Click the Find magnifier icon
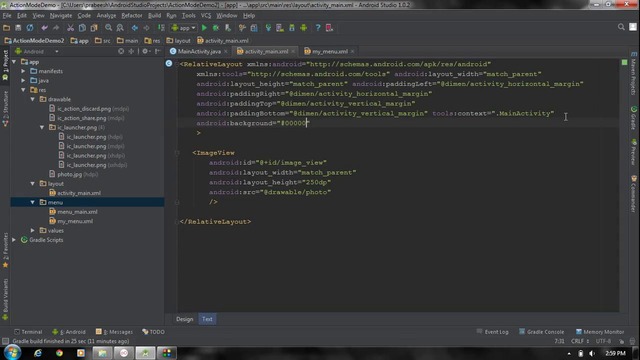The width and height of the screenshot is (640, 360). tap(109, 28)
